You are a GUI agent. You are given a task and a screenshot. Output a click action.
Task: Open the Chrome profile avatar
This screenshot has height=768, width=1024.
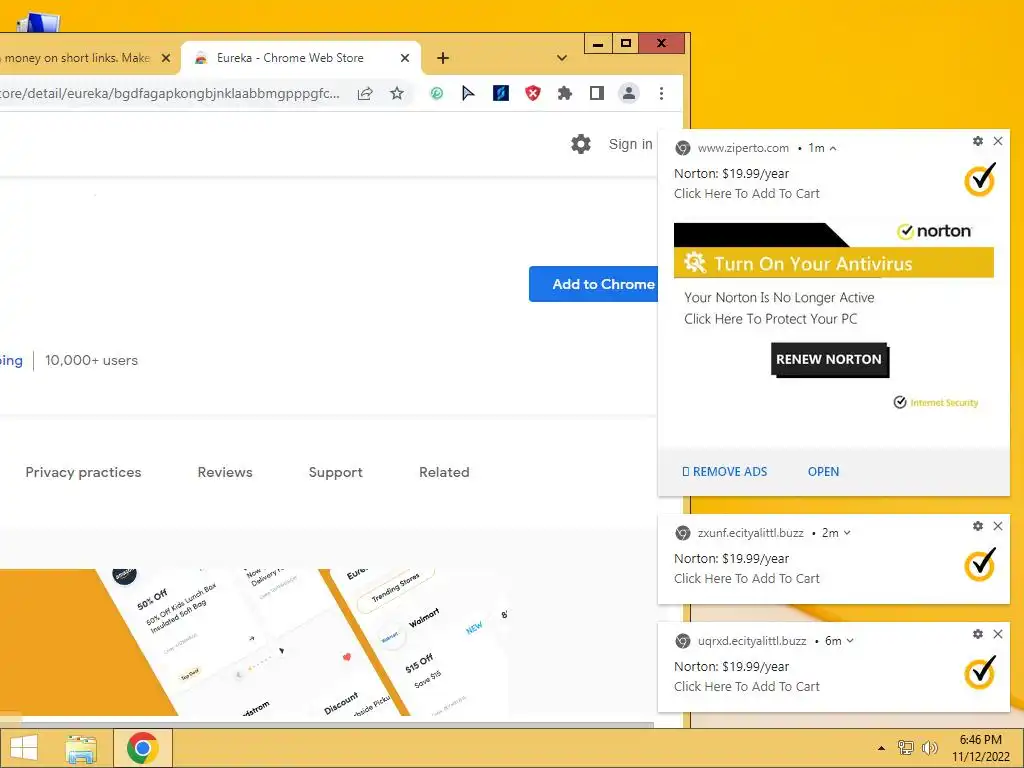pyautogui.click(x=629, y=93)
